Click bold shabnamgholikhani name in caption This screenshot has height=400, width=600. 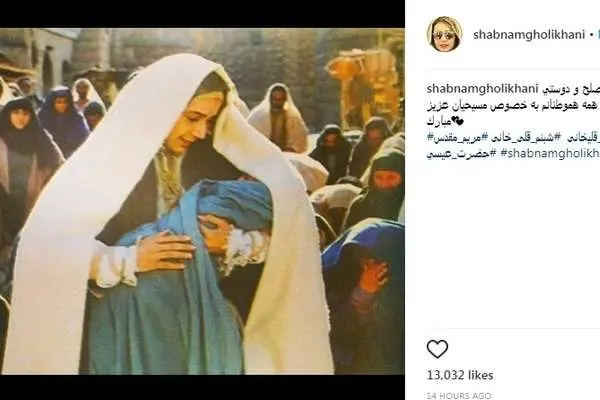coord(482,89)
